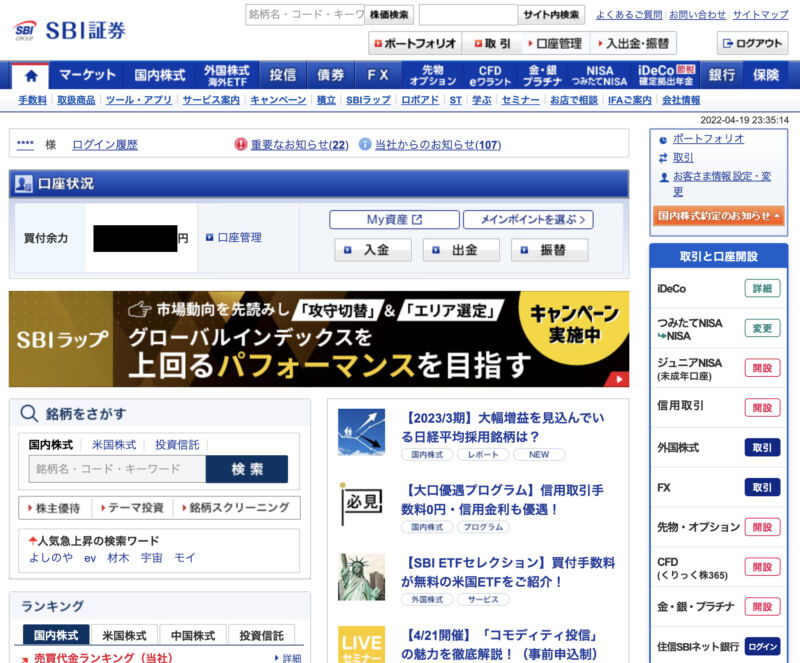800x663 pixels.
Task: Open the iDeCo 確定拠出年金 menu
Action: click(x=666, y=75)
